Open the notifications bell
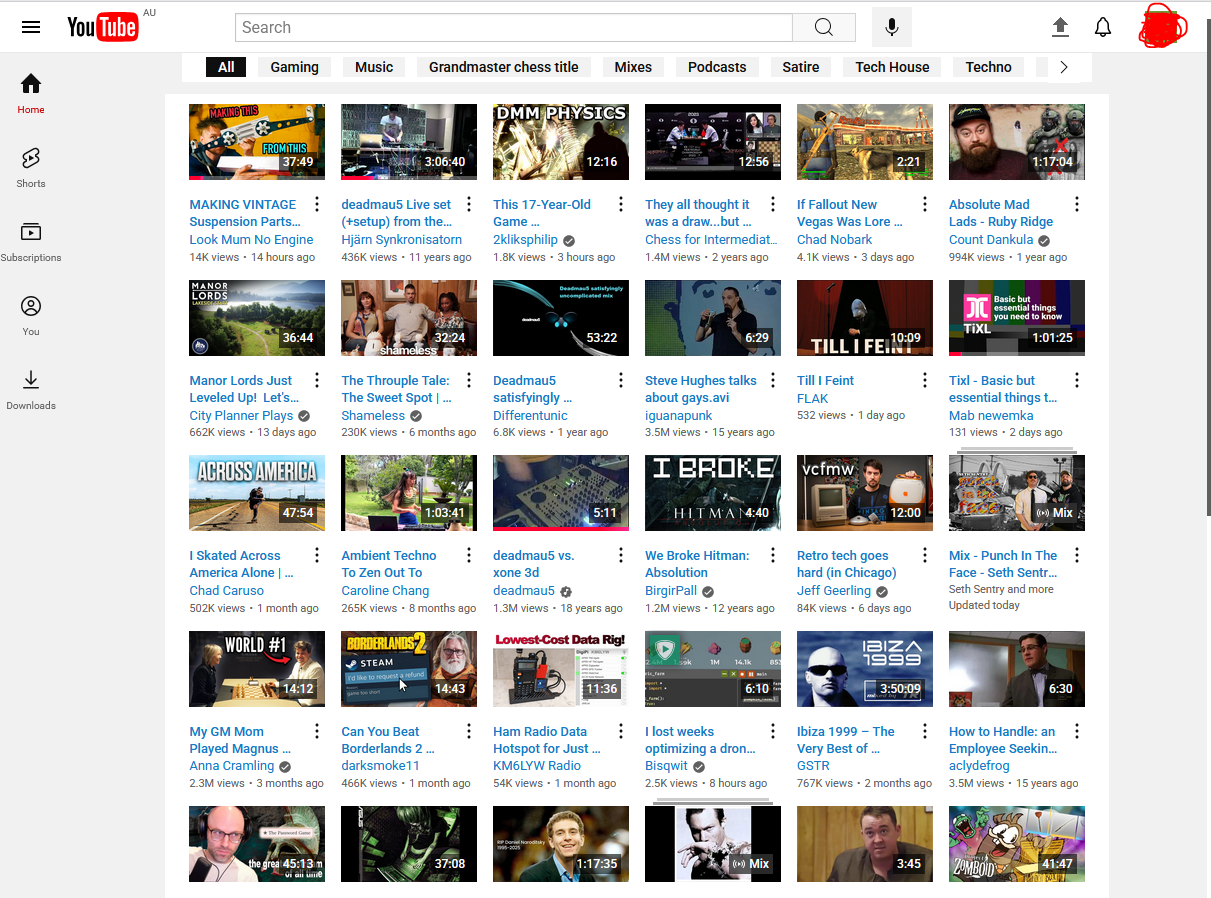1211x898 pixels. (x=1103, y=27)
